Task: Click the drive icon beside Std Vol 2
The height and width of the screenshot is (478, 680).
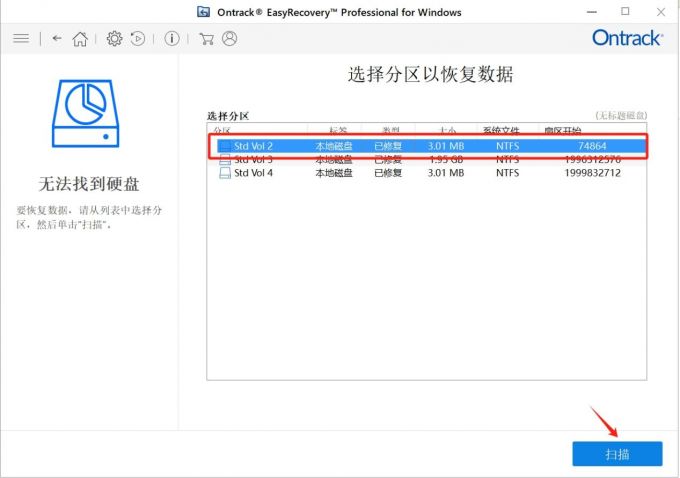Action: [x=225, y=146]
